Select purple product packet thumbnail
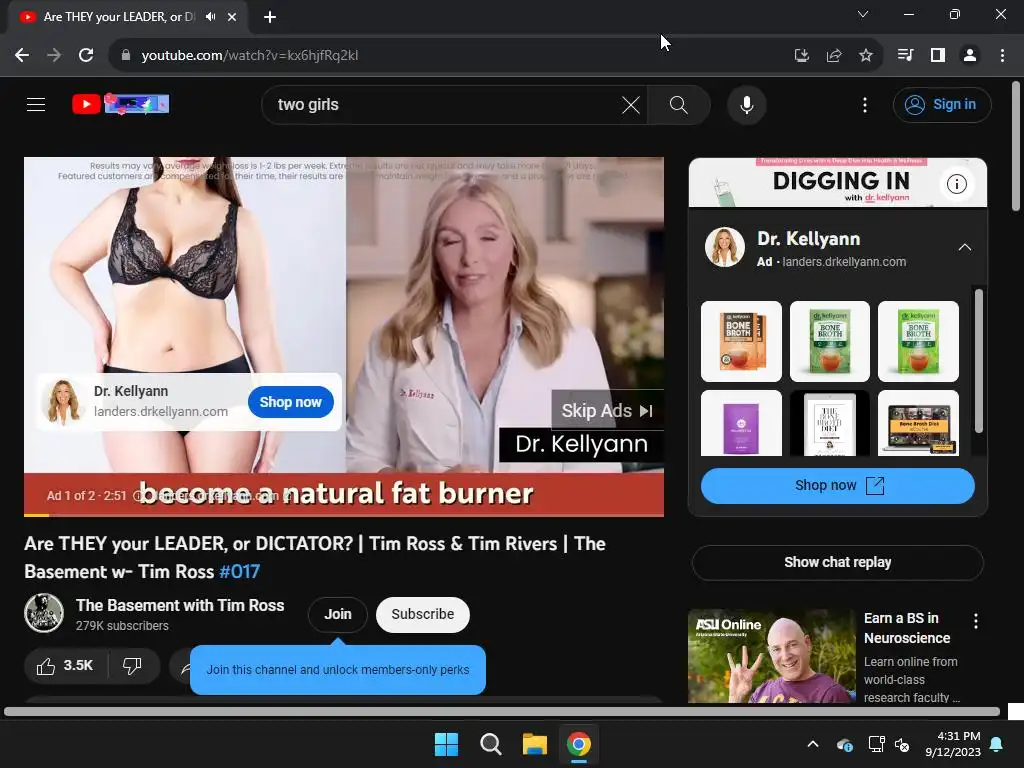Image resolution: width=1024 pixels, height=768 pixels. [x=741, y=423]
